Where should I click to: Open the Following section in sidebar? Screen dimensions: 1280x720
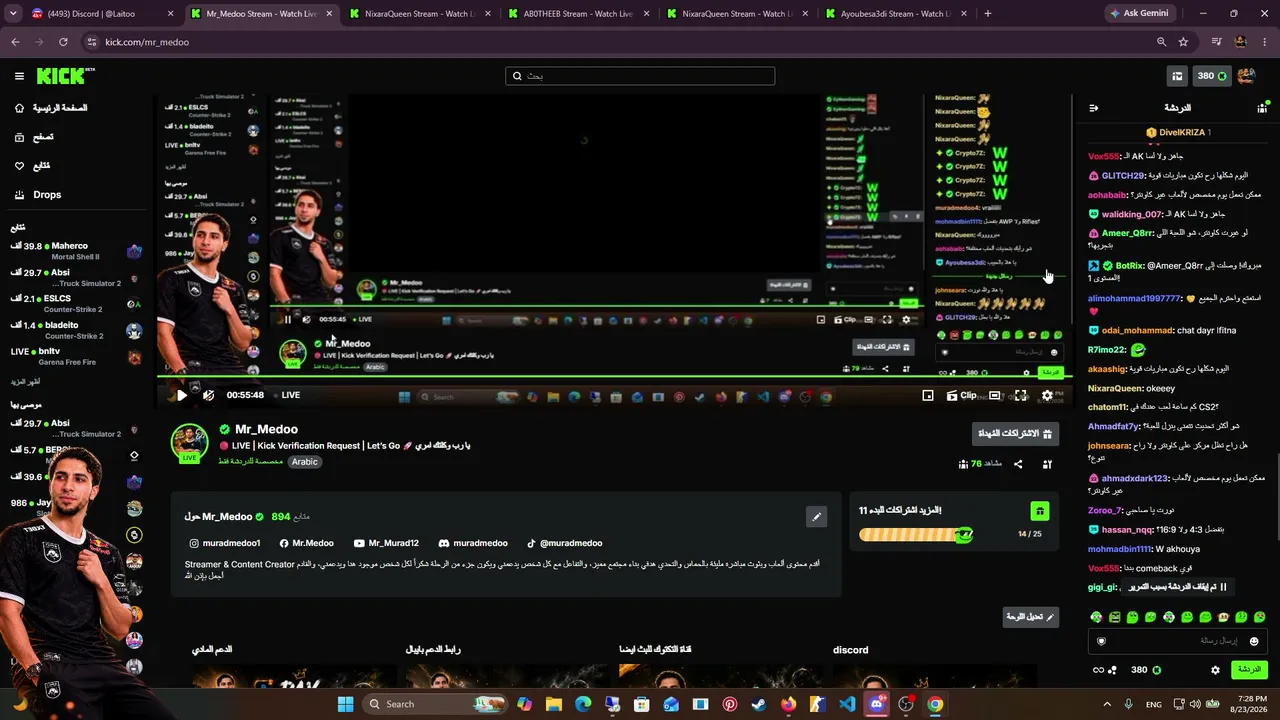pyautogui.click(x=32, y=166)
